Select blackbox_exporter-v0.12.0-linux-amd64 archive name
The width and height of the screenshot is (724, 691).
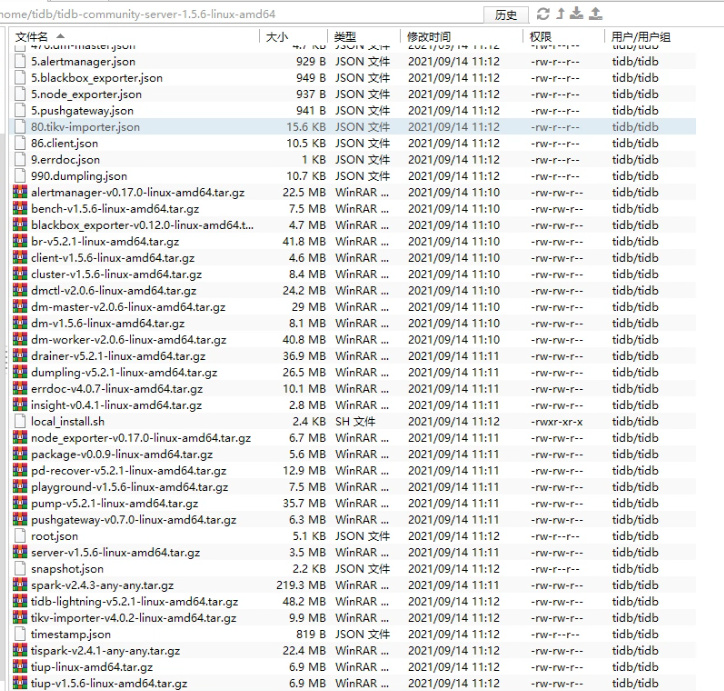pyautogui.click(x=142, y=225)
